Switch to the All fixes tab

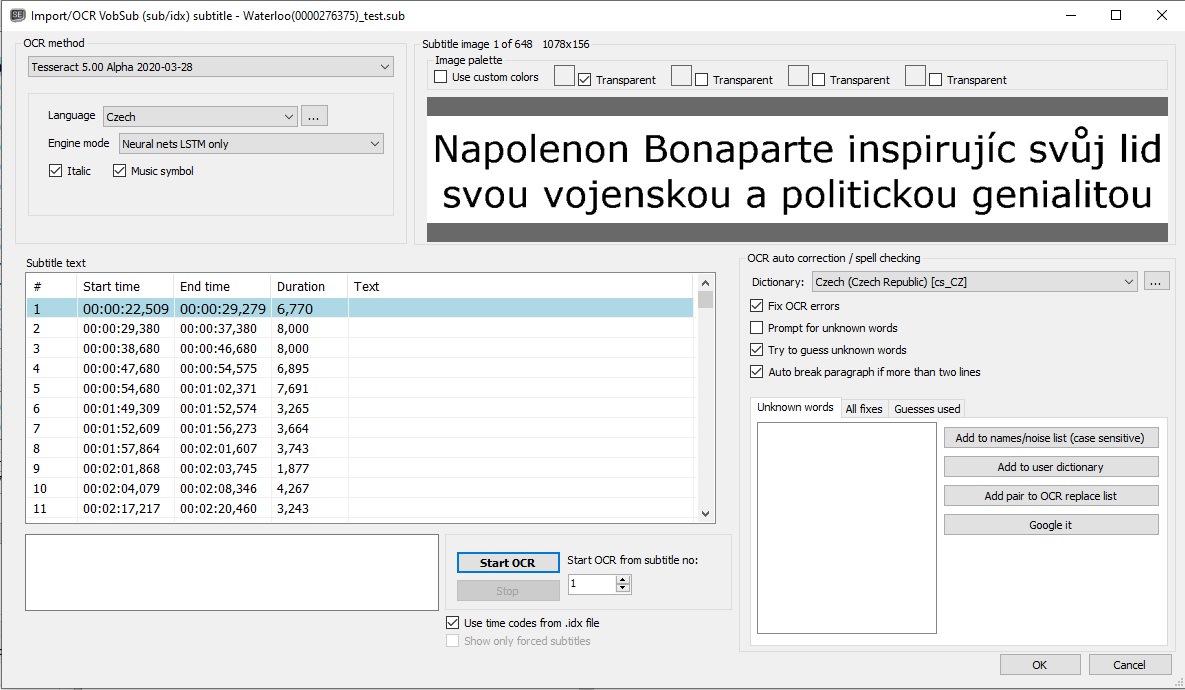tap(864, 409)
